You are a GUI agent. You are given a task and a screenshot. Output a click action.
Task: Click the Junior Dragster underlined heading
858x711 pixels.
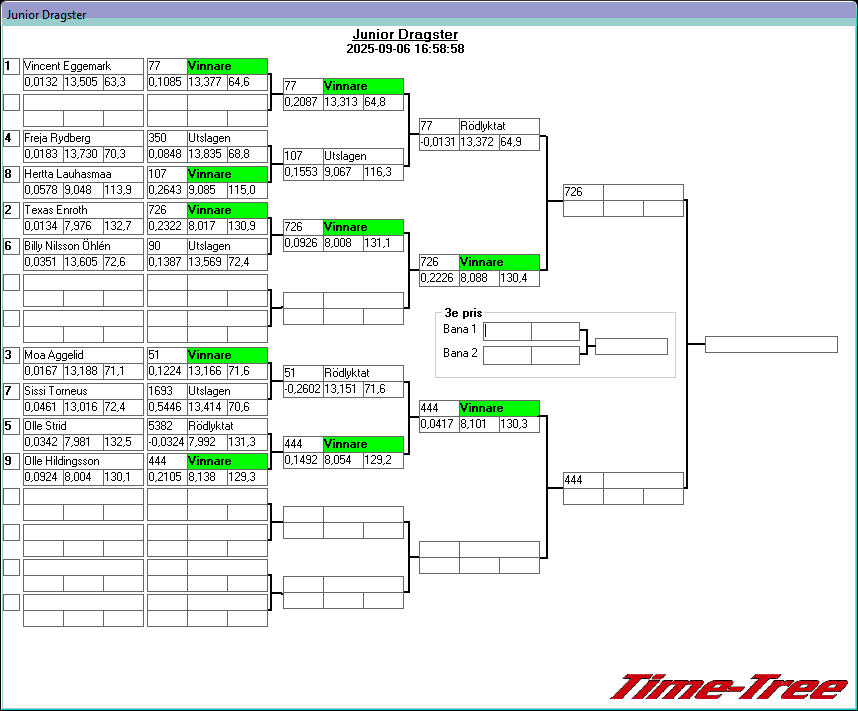[405, 34]
